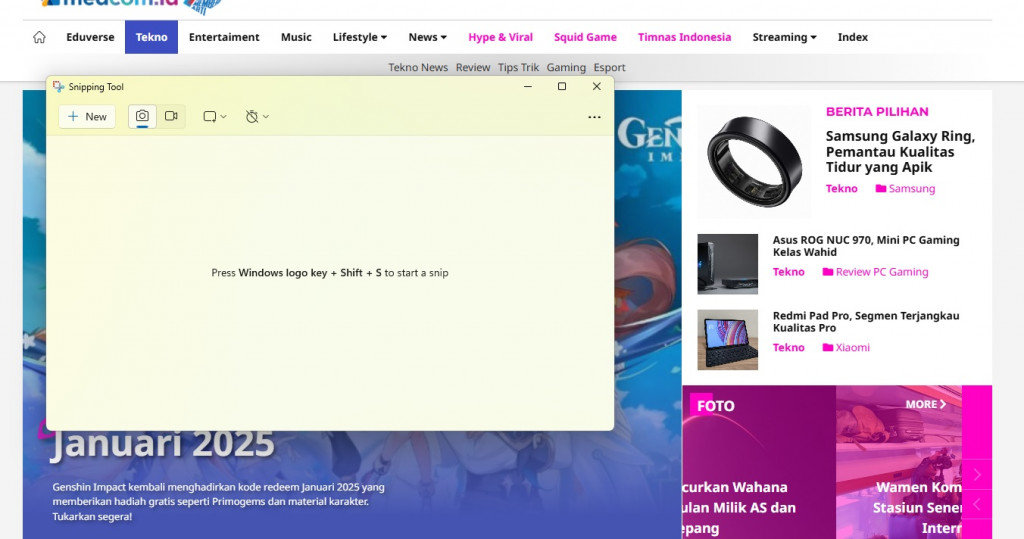
Task: Switch to Record mode video icon
Action: click(x=171, y=116)
